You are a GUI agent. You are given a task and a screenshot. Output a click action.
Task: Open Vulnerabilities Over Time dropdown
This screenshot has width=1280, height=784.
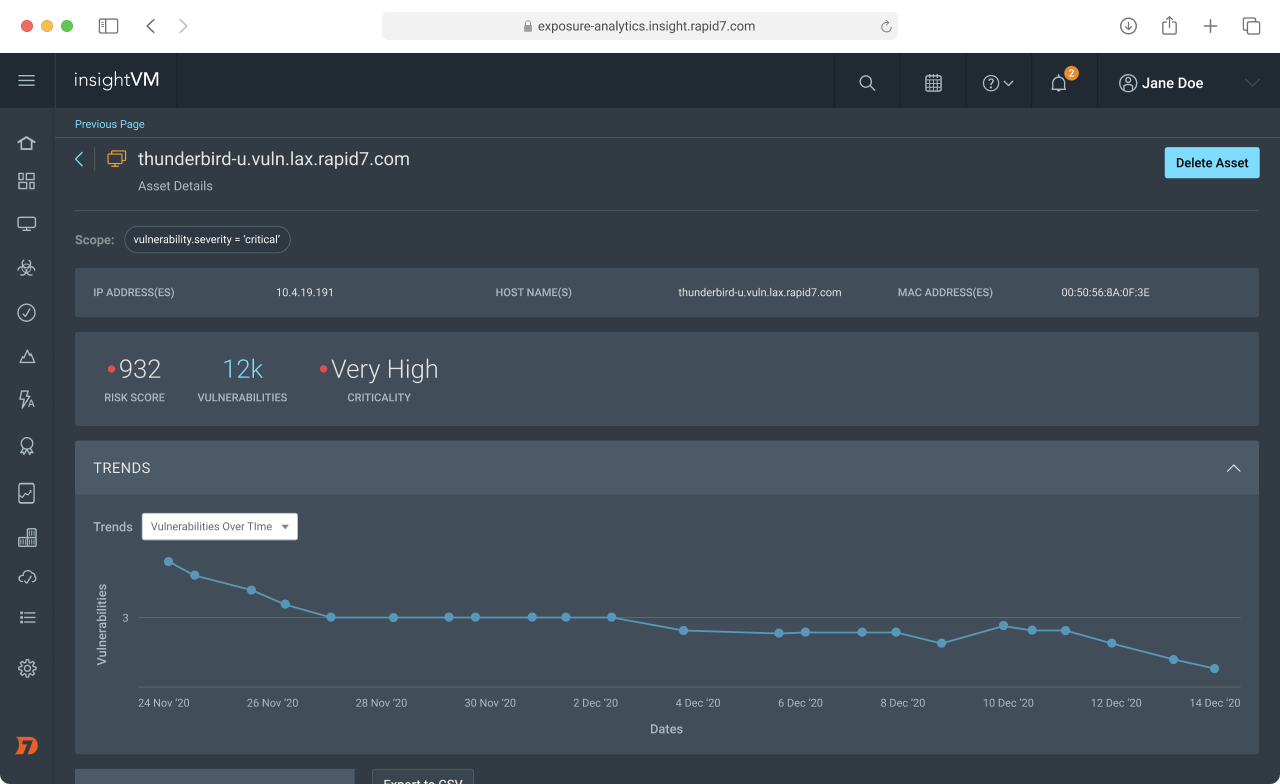click(220, 527)
